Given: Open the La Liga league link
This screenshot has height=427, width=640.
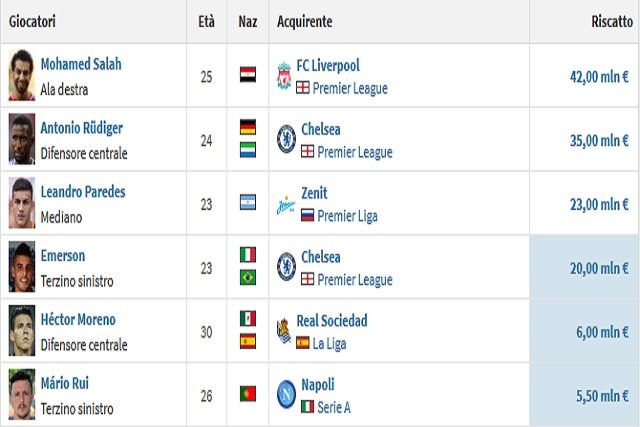Looking at the screenshot, I should coord(329,344).
